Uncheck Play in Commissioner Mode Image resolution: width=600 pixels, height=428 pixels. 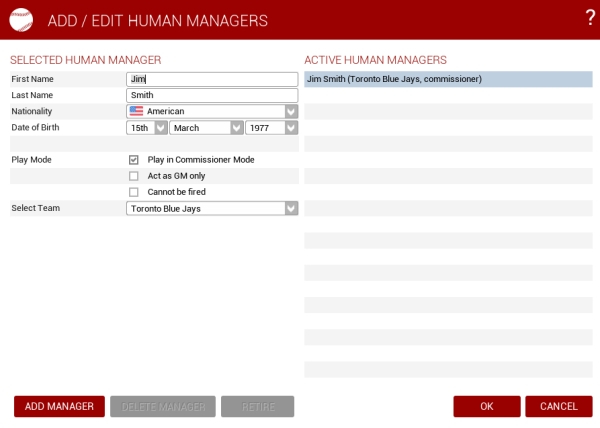click(134, 160)
